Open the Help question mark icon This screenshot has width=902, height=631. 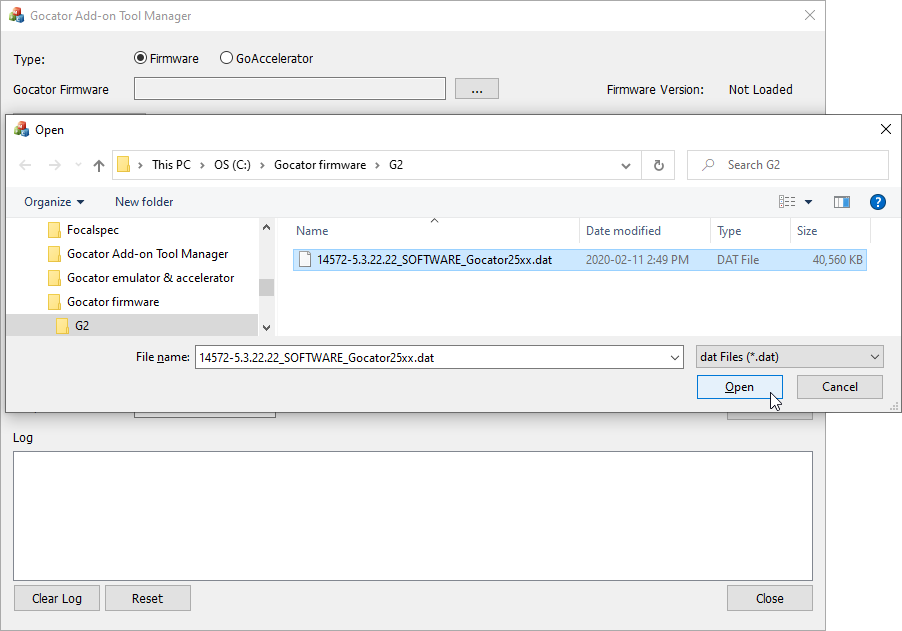click(877, 202)
